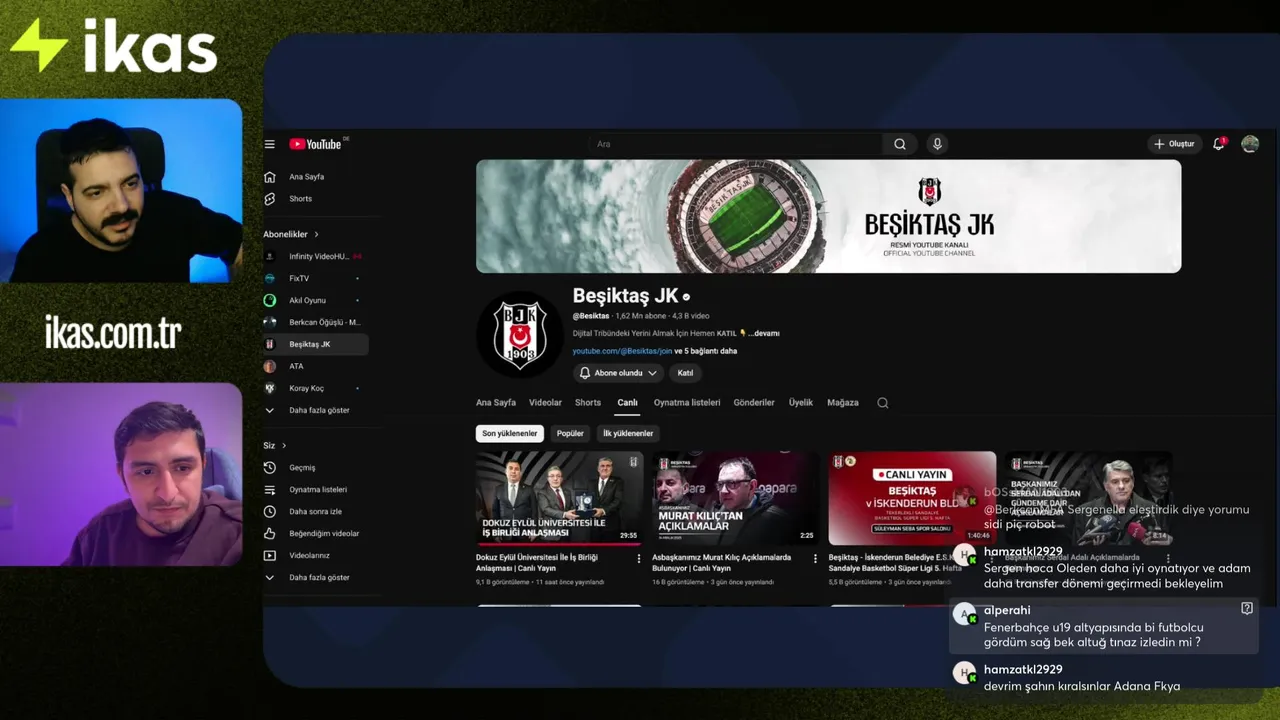1280x720 pixels.
Task: Open Oynatma listeleri channel tab
Action: tap(687, 403)
